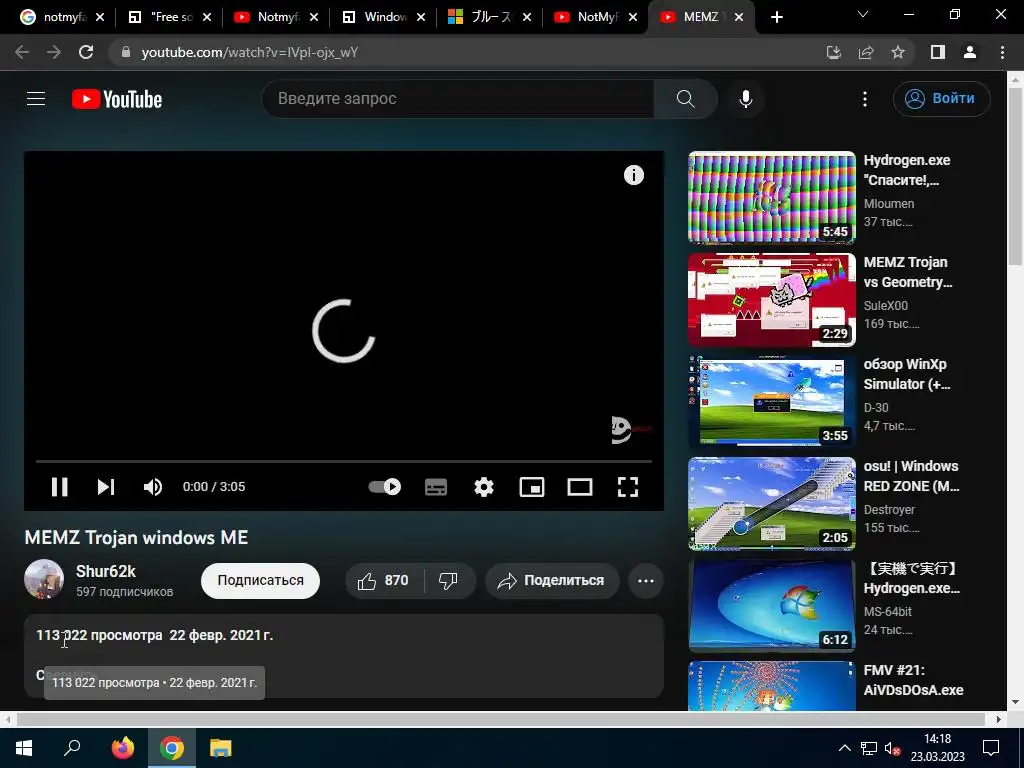Go forward in browser history
The height and width of the screenshot is (768, 1024).
tap(54, 52)
